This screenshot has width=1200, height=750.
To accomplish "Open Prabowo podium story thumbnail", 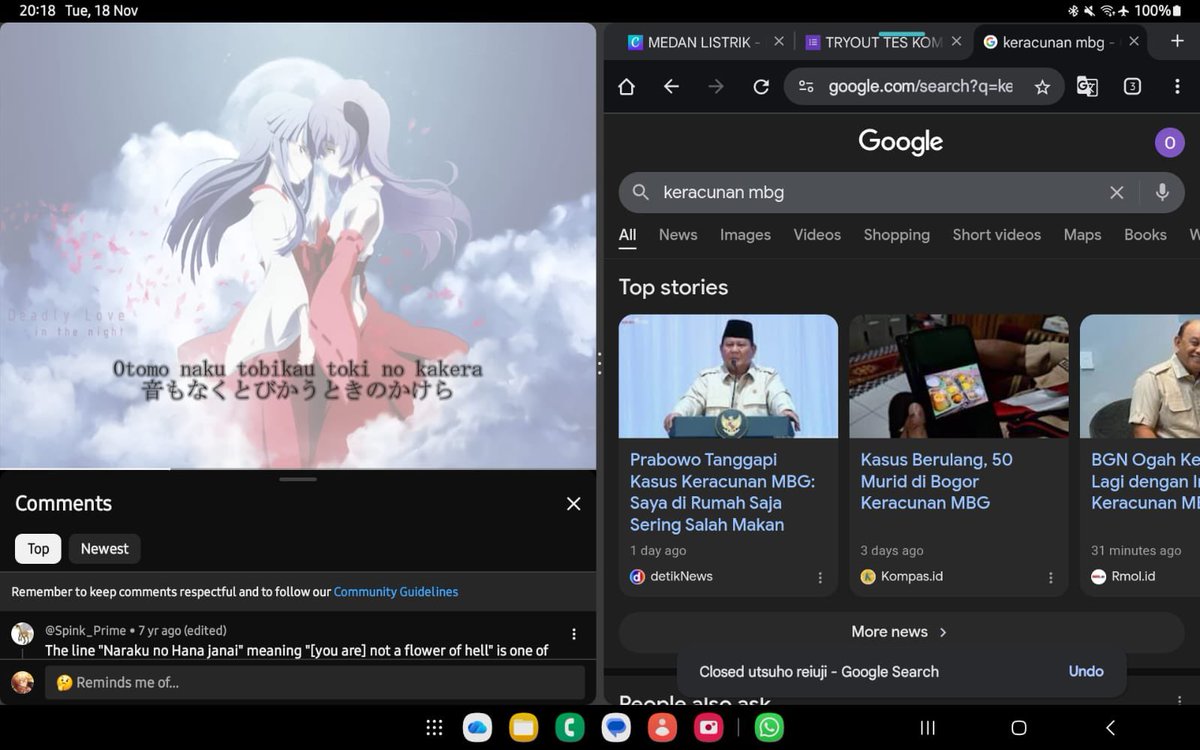I will coord(728,376).
